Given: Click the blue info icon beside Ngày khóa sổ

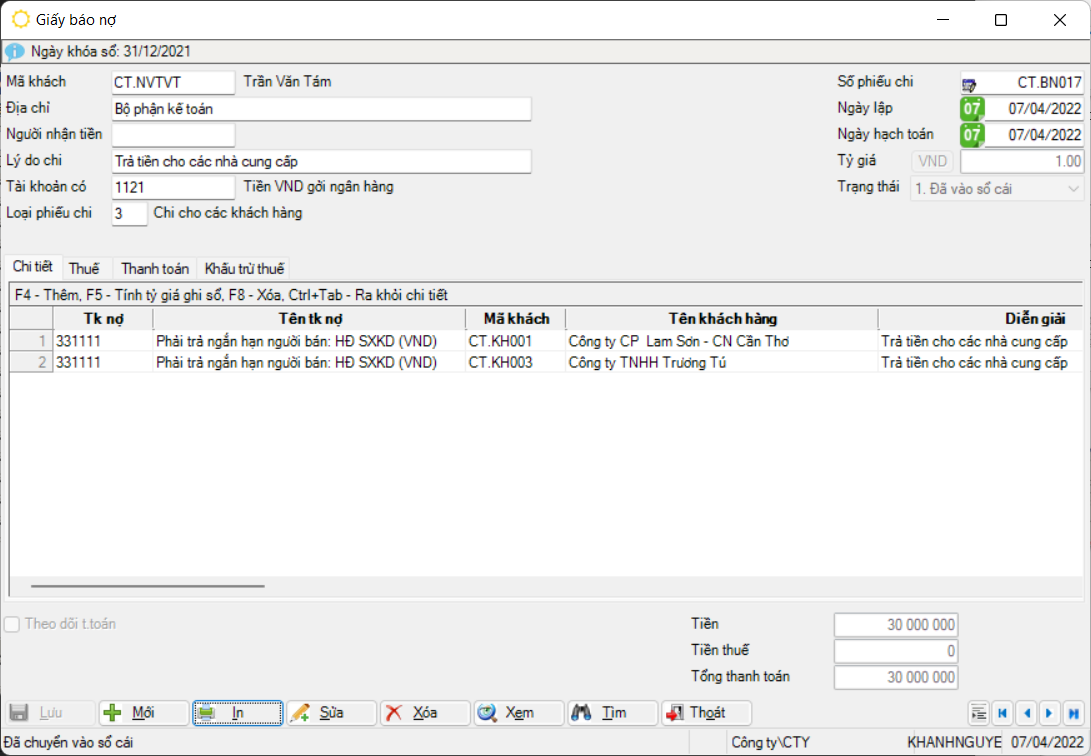Looking at the screenshot, I should [x=14, y=51].
